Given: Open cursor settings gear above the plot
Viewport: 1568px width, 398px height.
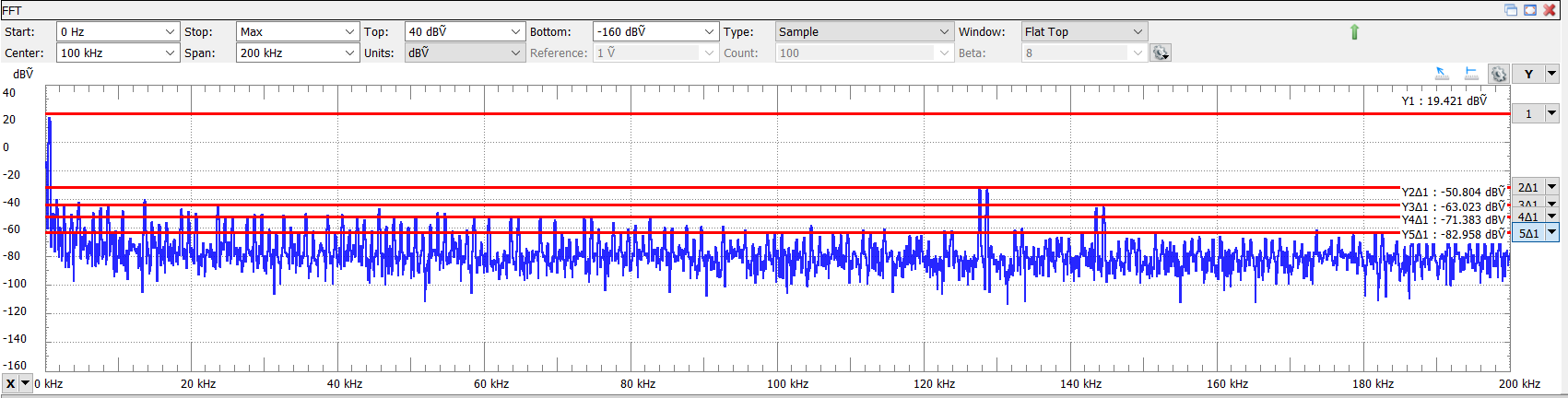Looking at the screenshot, I should [x=1499, y=75].
